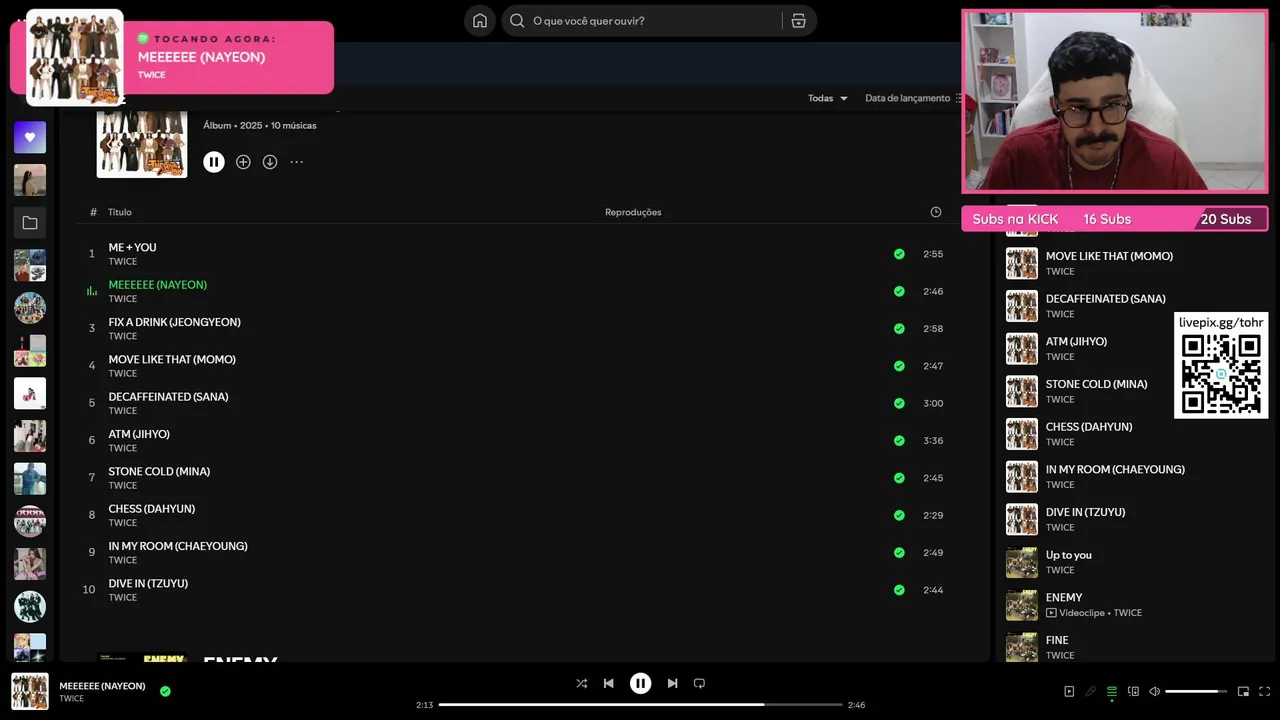Viewport: 1280px width, 720px height.
Task: Toggle saved checkmark for FIX A DRINK (JEONGYEON)
Action: coord(899,328)
